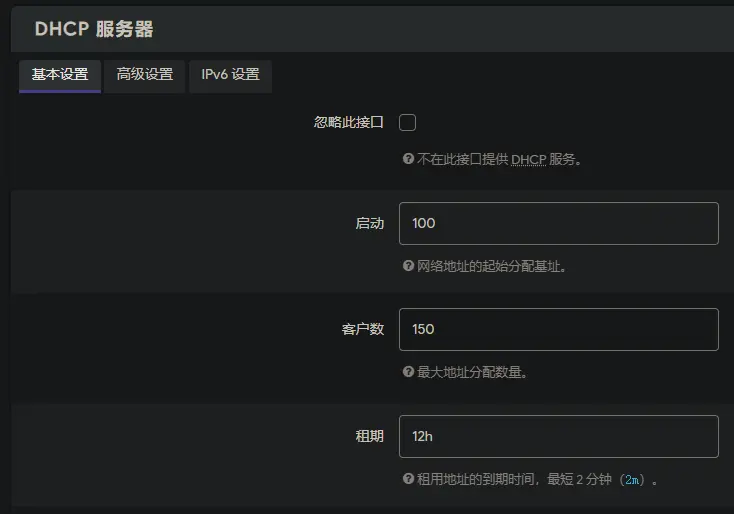734x514 pixels.
Task: Enable the 忽略此接口 checkbox
Action: (x=407, y=122)
